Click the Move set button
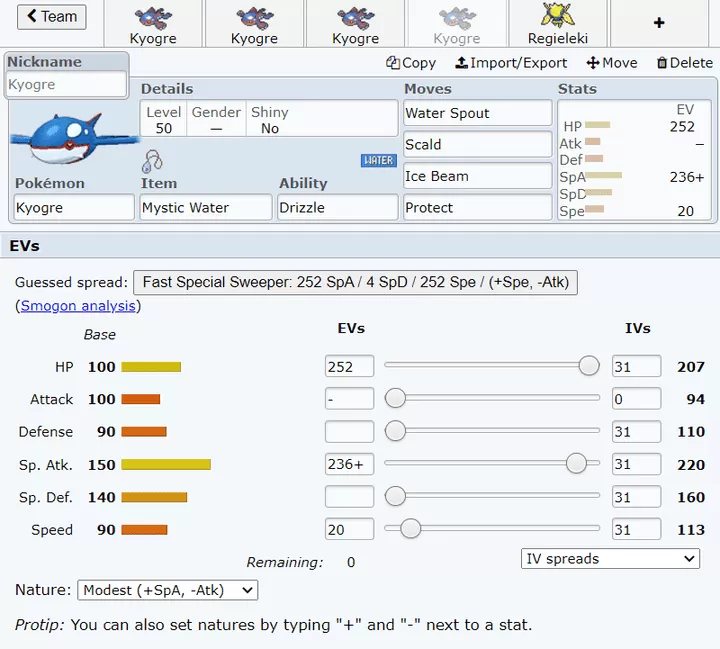Image resolution: width=720 pixels, height=649 pixels. point(612,63)
